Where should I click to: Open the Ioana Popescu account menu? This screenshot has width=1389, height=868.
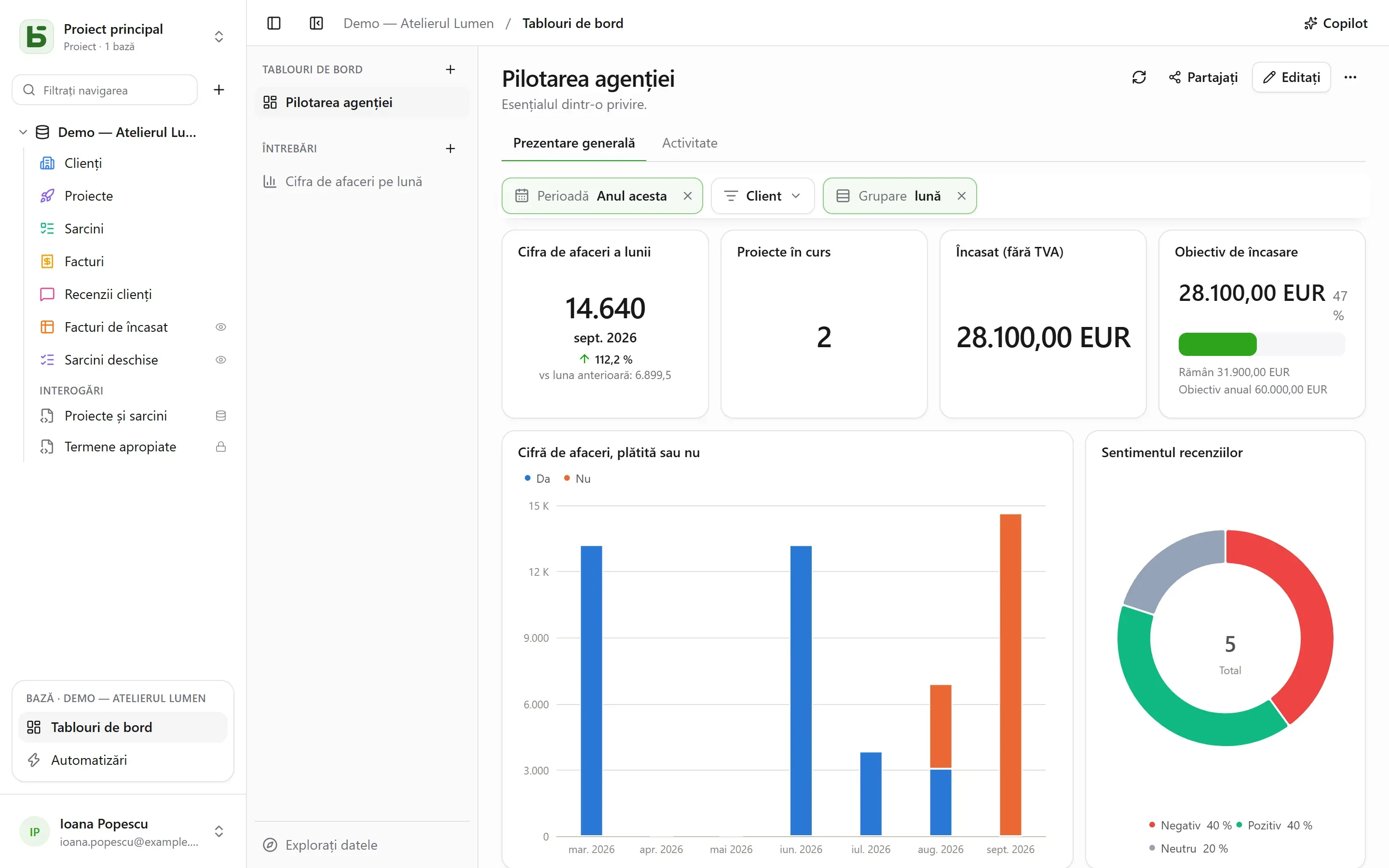click(x=123, y=832)
